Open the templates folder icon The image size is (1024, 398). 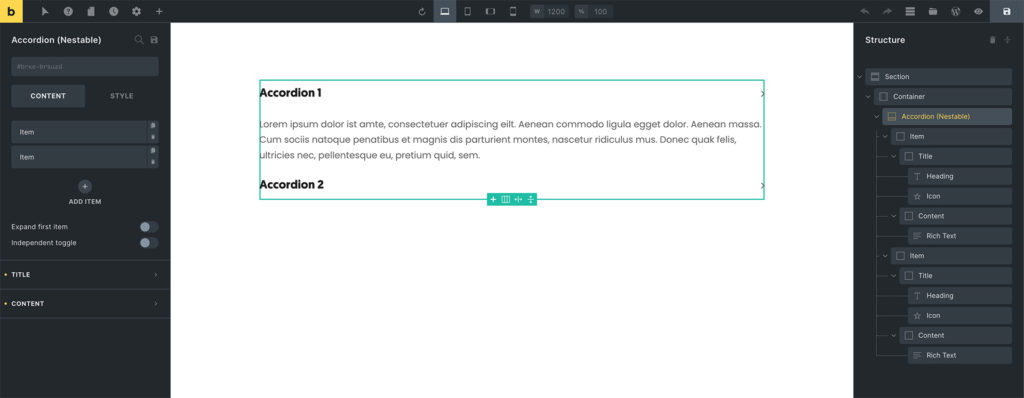click(x=933, y=12)
